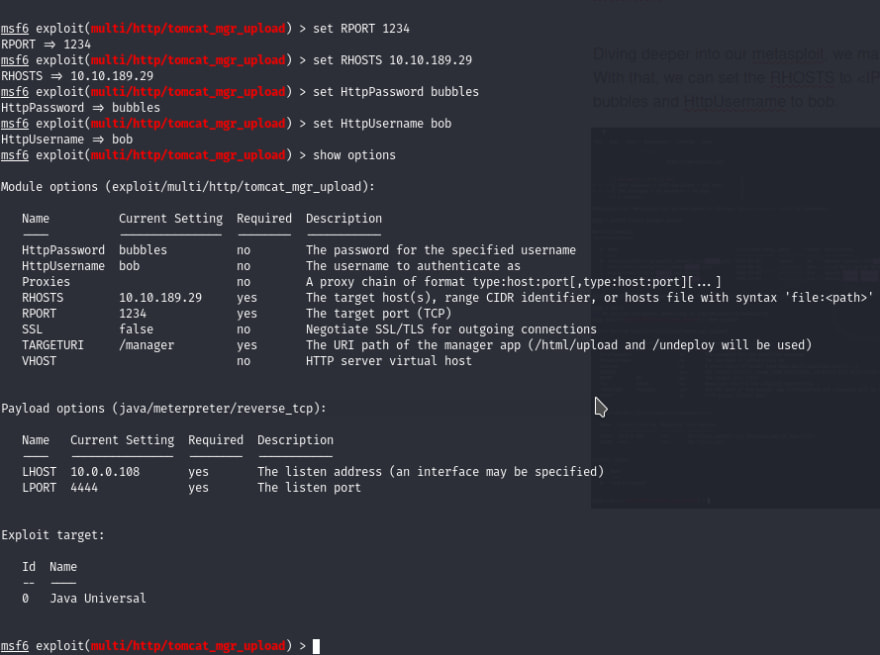Click the 1234 value in RPORT table row

[132, 313]
